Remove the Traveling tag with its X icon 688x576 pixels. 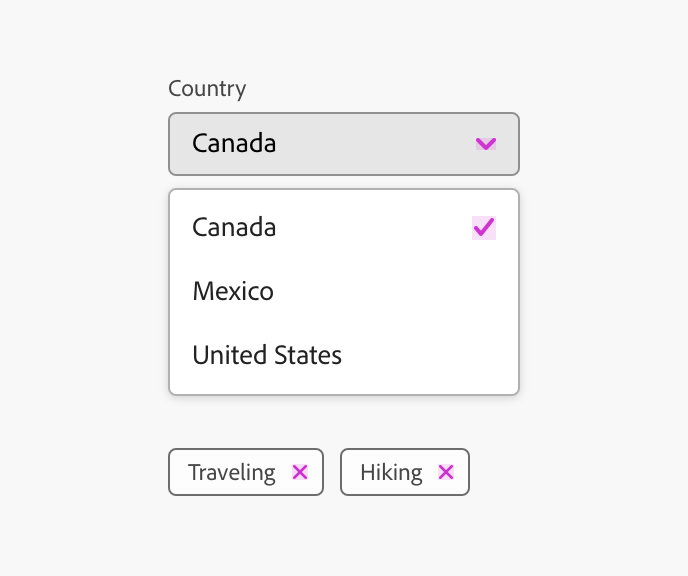tap(300, 472)
